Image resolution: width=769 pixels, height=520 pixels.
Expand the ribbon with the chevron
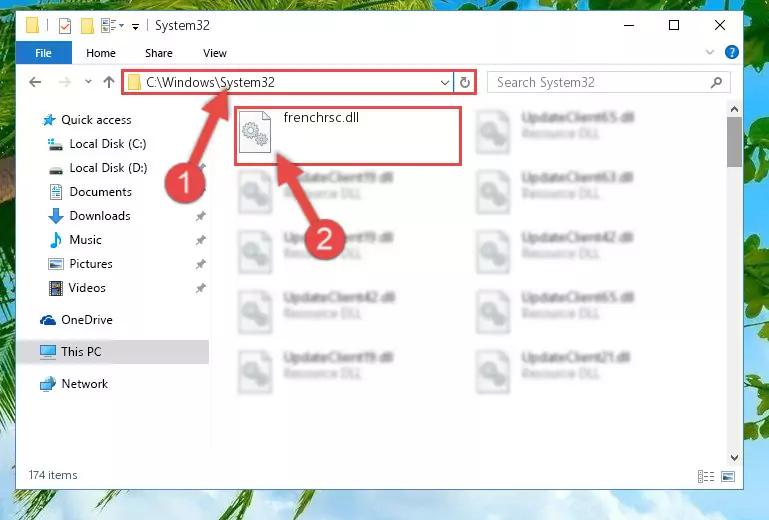pos(709,52)
